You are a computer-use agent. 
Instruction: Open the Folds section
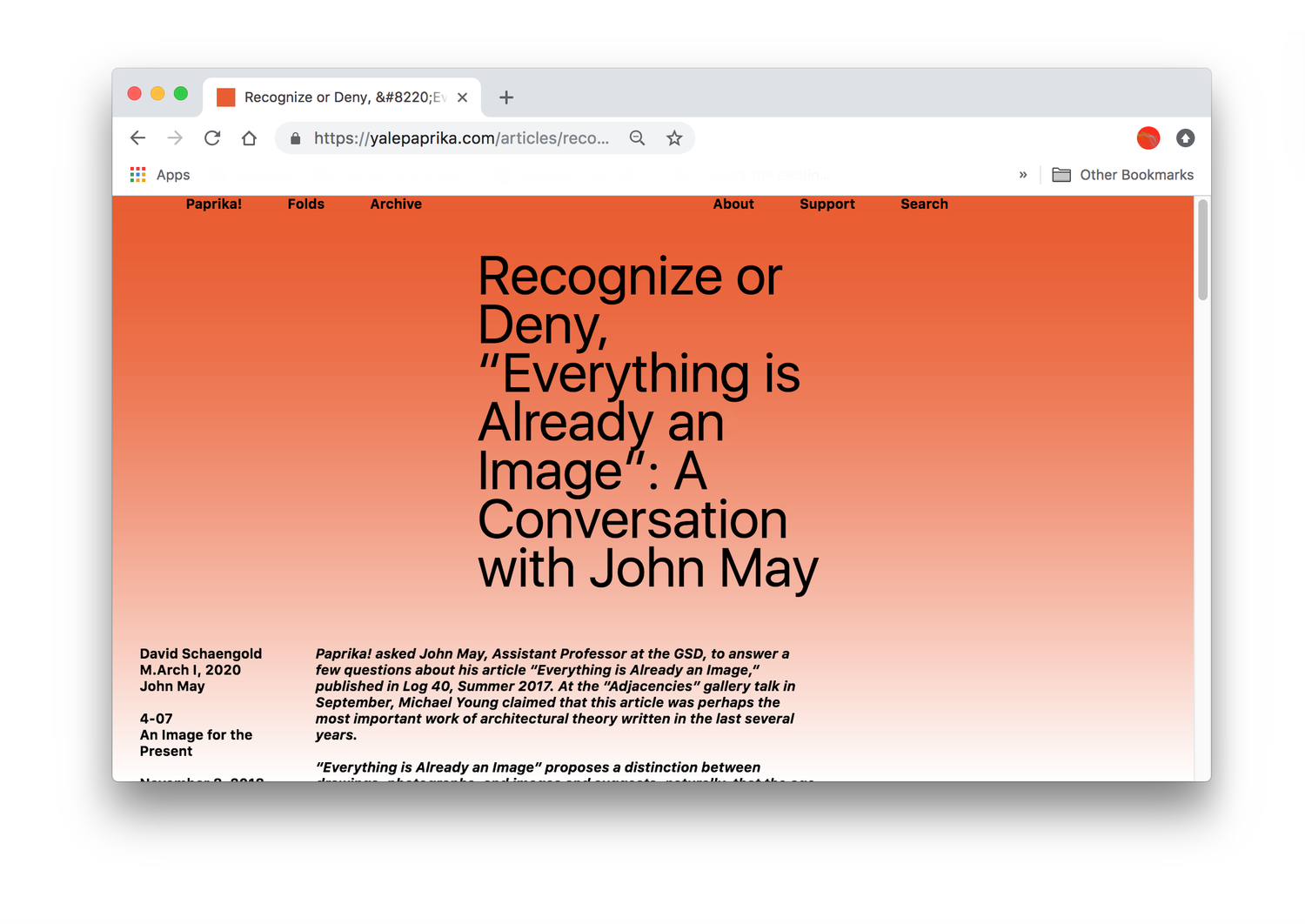tap(306, 204)
